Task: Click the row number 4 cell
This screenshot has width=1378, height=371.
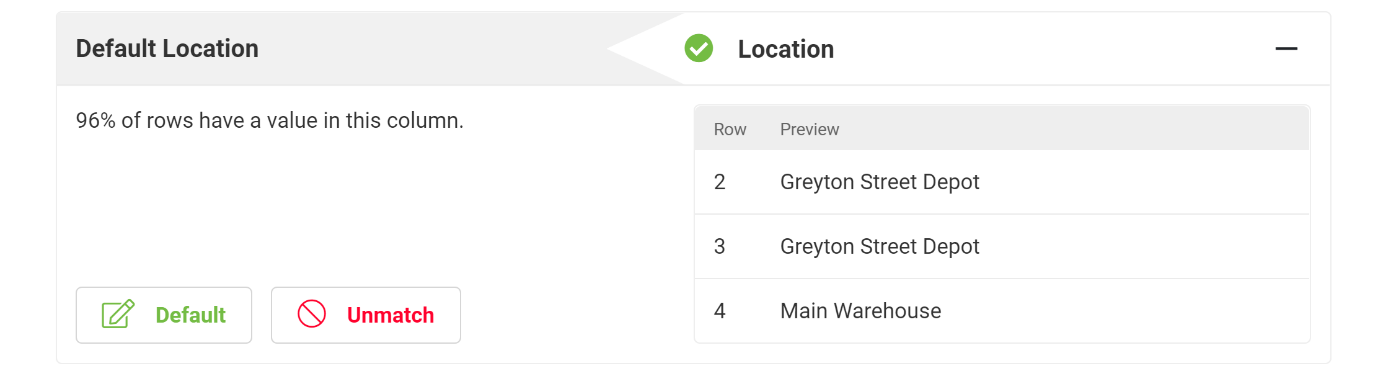Action: tap(720, 310)
